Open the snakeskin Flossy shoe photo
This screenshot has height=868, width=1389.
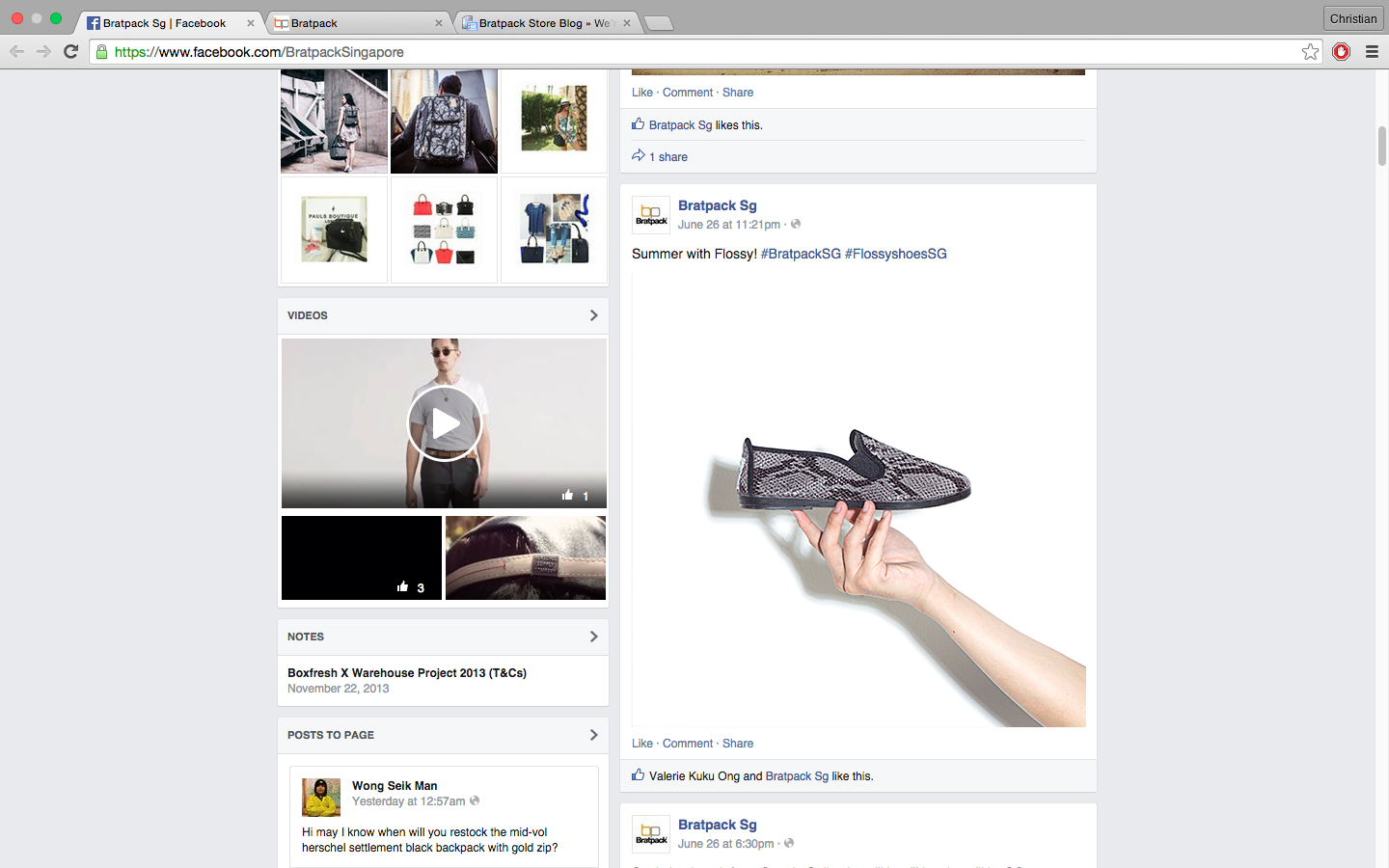(x=858, y=500)
